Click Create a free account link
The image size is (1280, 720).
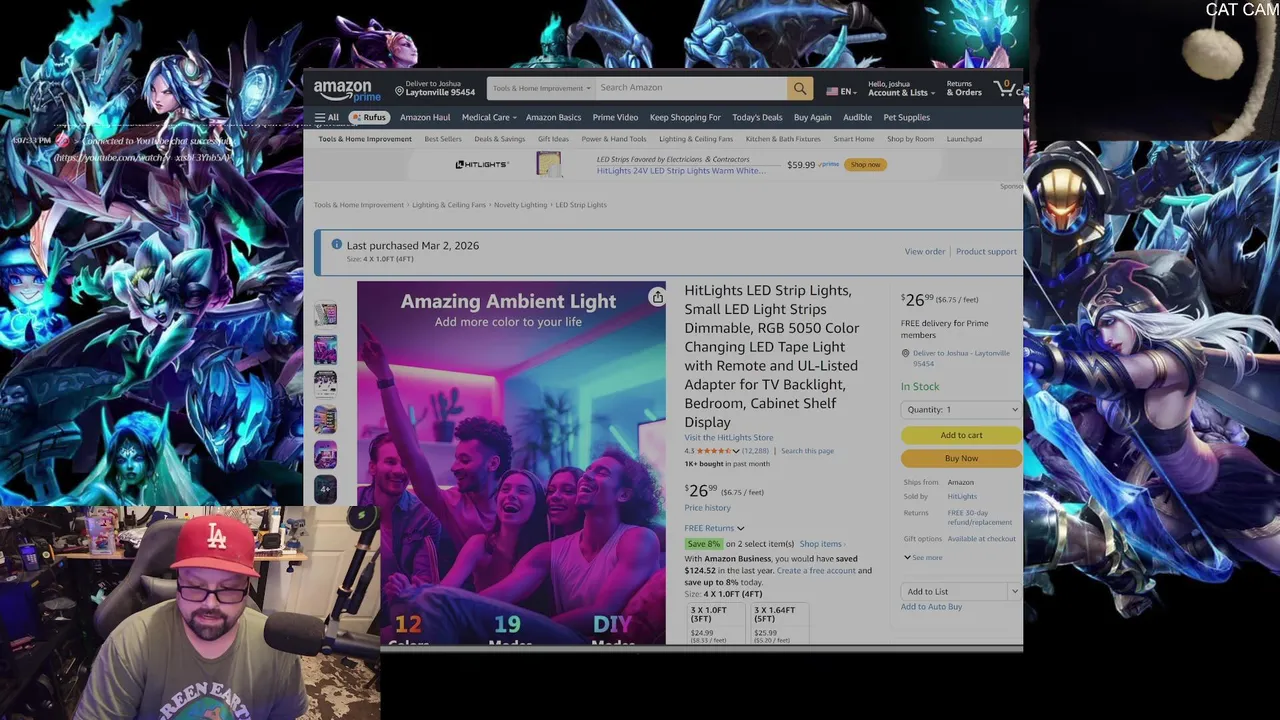[x=816, y=570]
